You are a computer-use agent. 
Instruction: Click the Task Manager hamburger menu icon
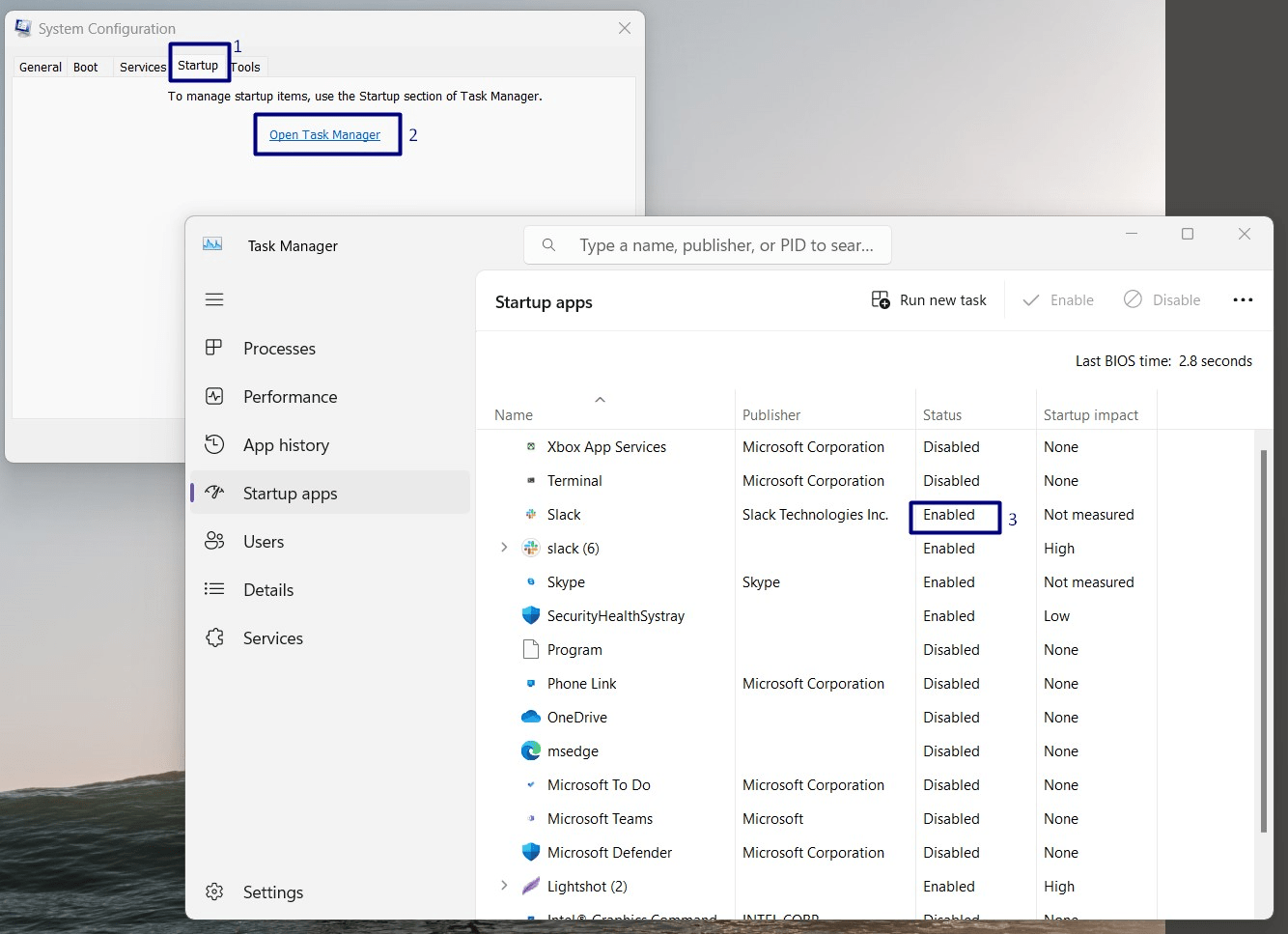click(x=214, y=299)
